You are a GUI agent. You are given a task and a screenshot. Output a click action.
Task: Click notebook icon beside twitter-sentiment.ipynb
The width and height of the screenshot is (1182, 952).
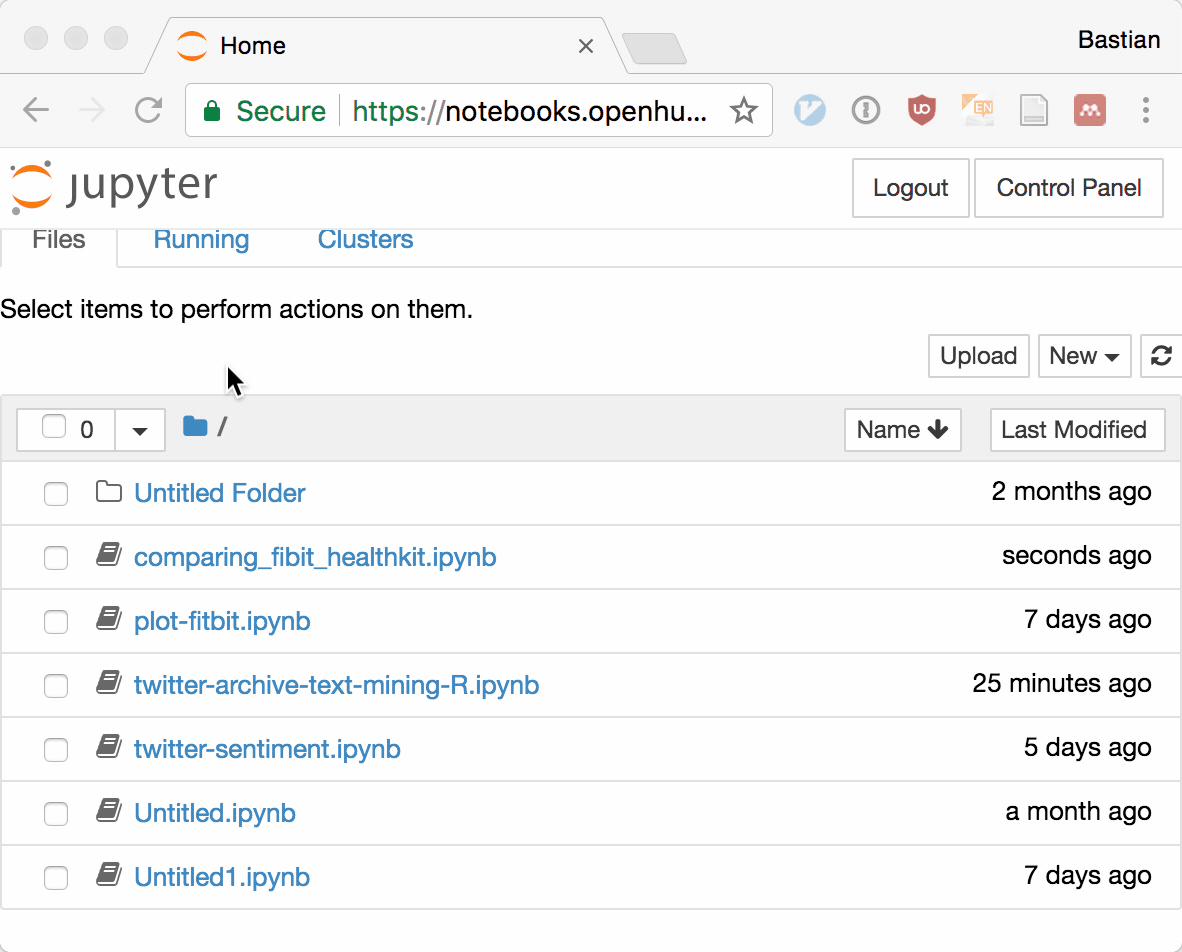tap(109, 748)
